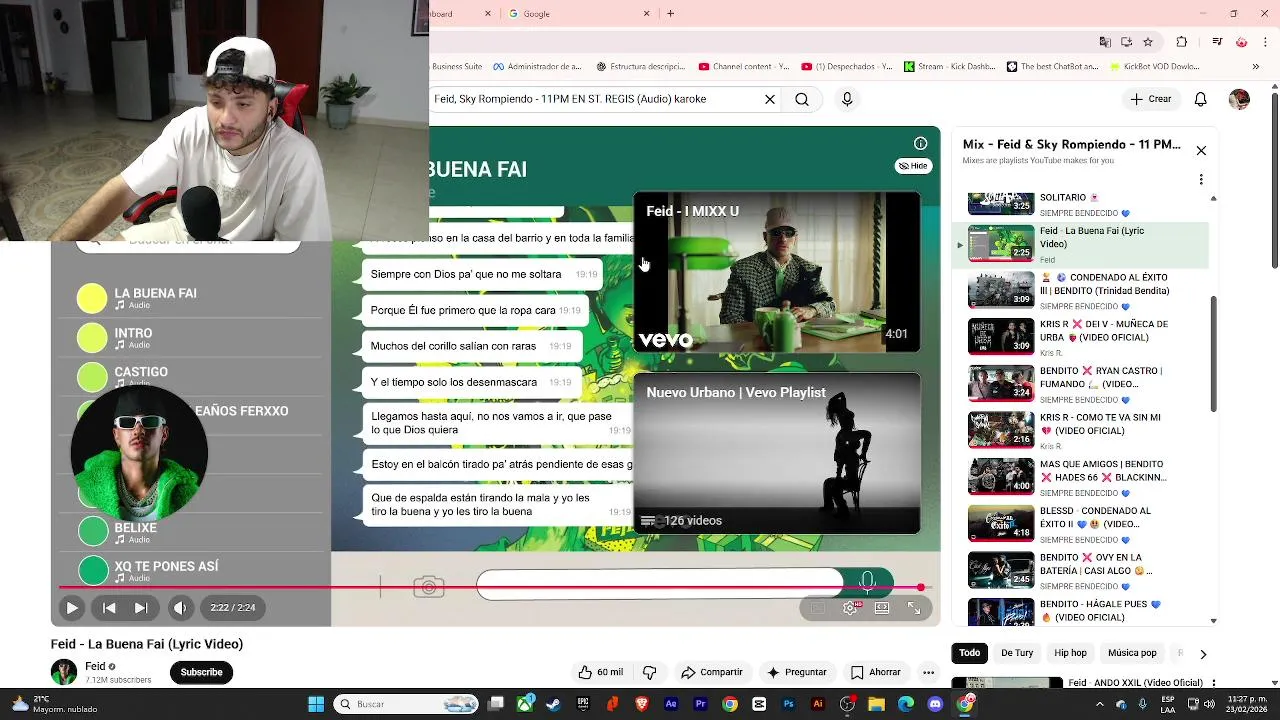Viewport: 1280px width, 720px height.
Task: Toggle subtitles in the player
Action: click(x=818, y=607)
